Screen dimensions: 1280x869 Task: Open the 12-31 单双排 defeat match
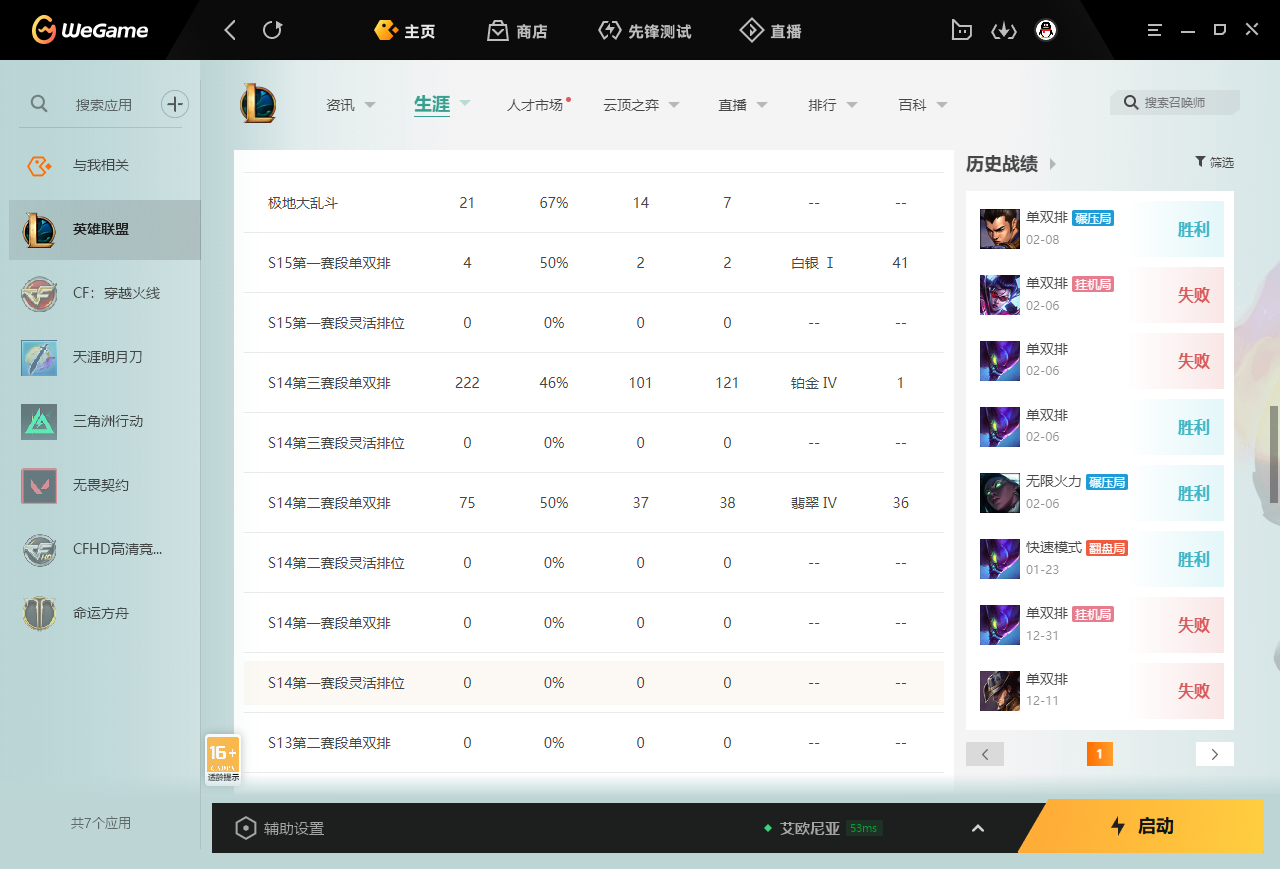[1100, 625]
